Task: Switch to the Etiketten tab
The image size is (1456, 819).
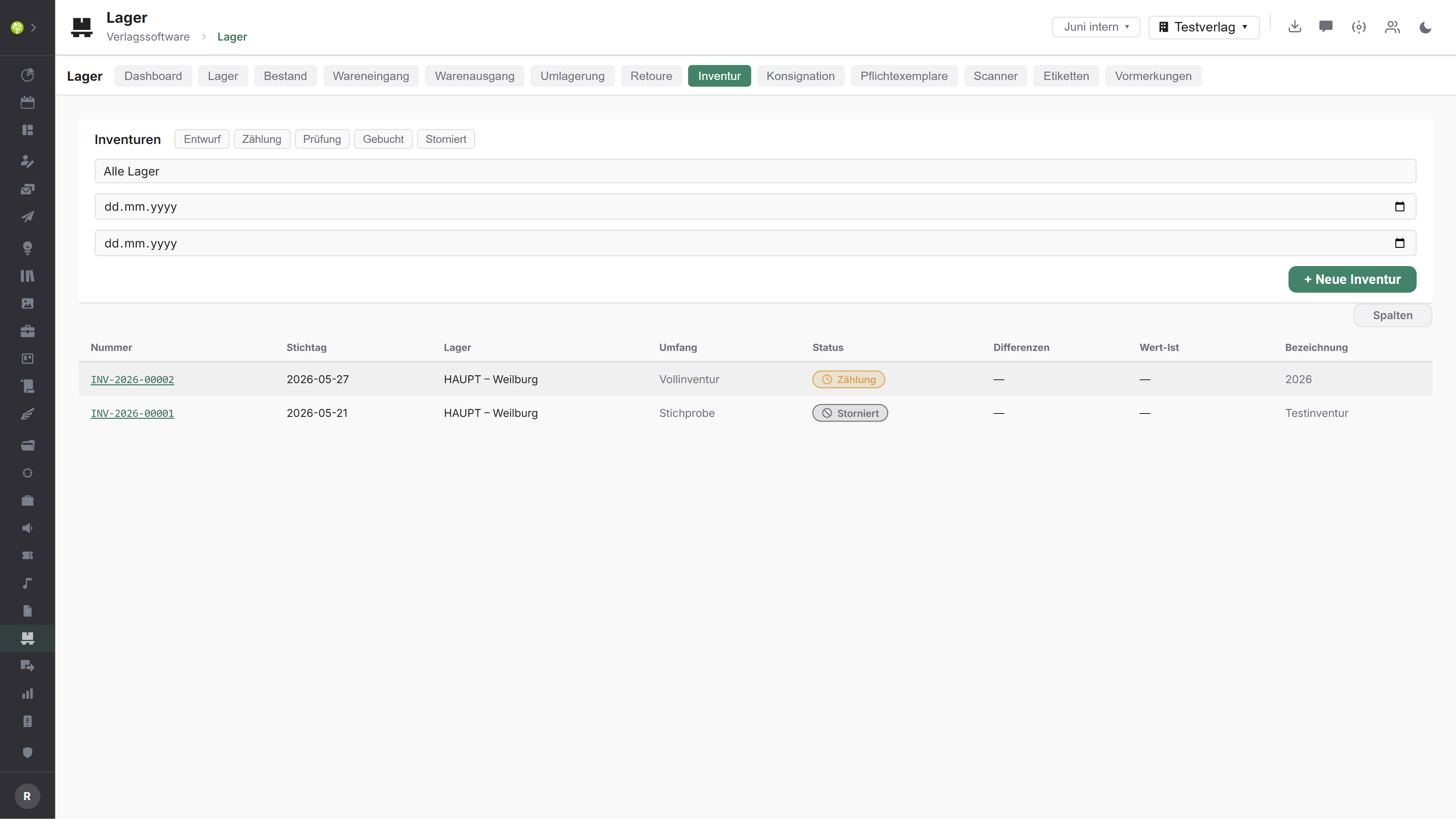Action: (1066, 76)
